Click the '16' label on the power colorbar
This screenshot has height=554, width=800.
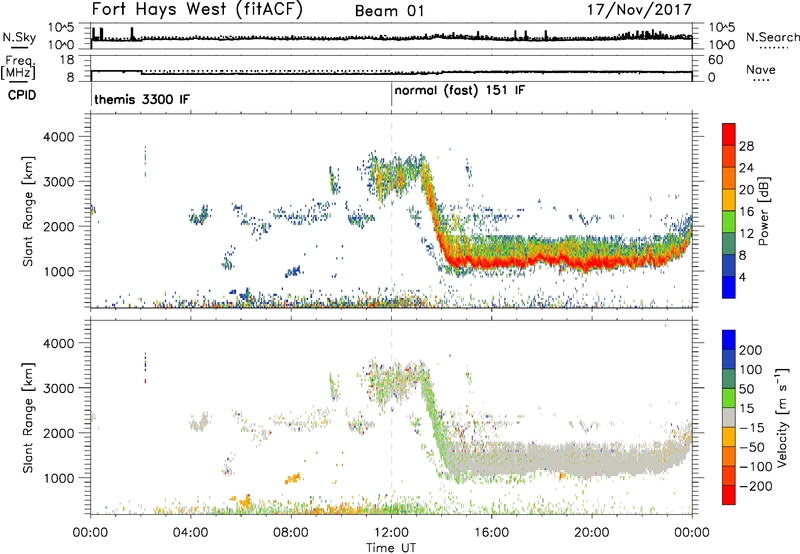click(x=746, y=212)
